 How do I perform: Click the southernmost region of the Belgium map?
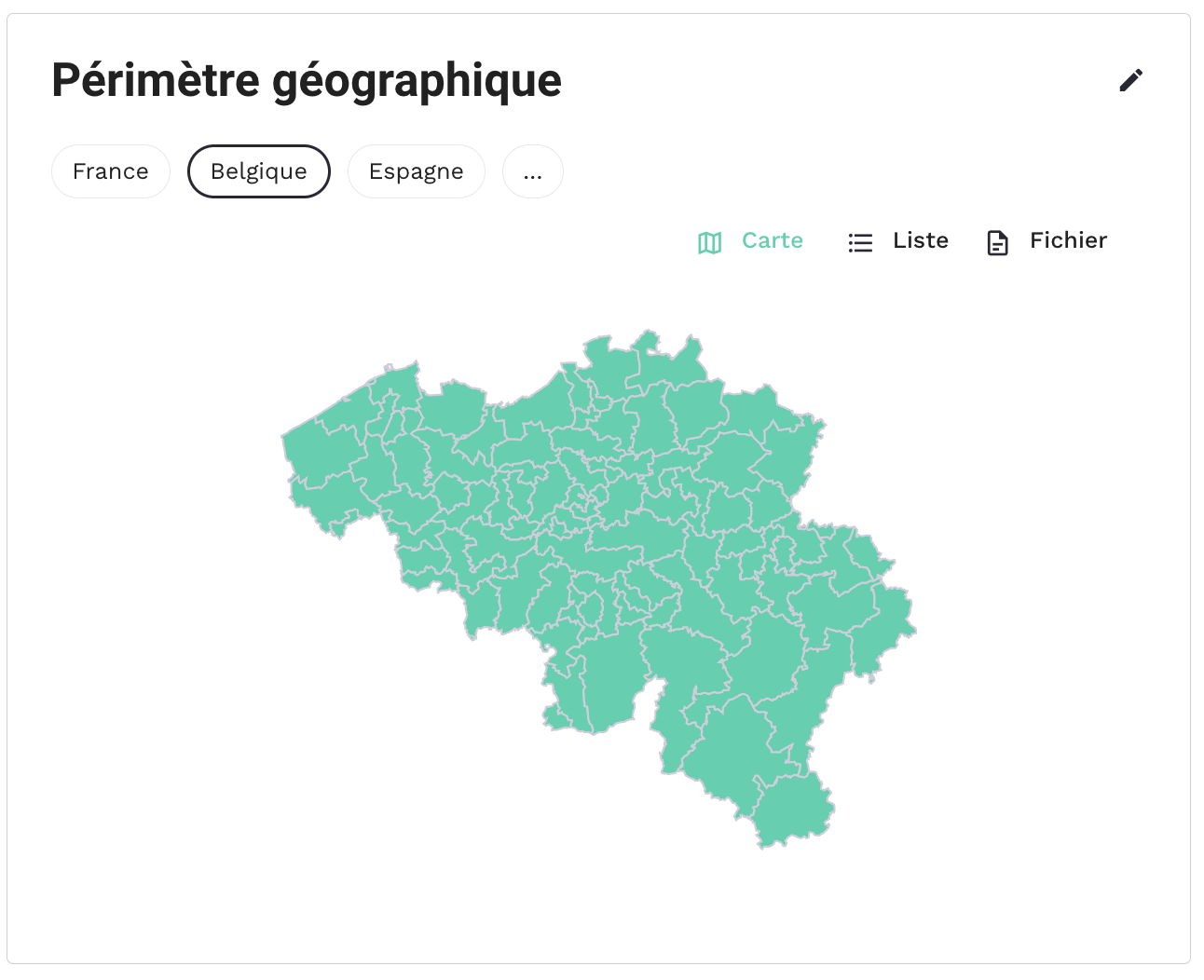[x=792, y=810]
